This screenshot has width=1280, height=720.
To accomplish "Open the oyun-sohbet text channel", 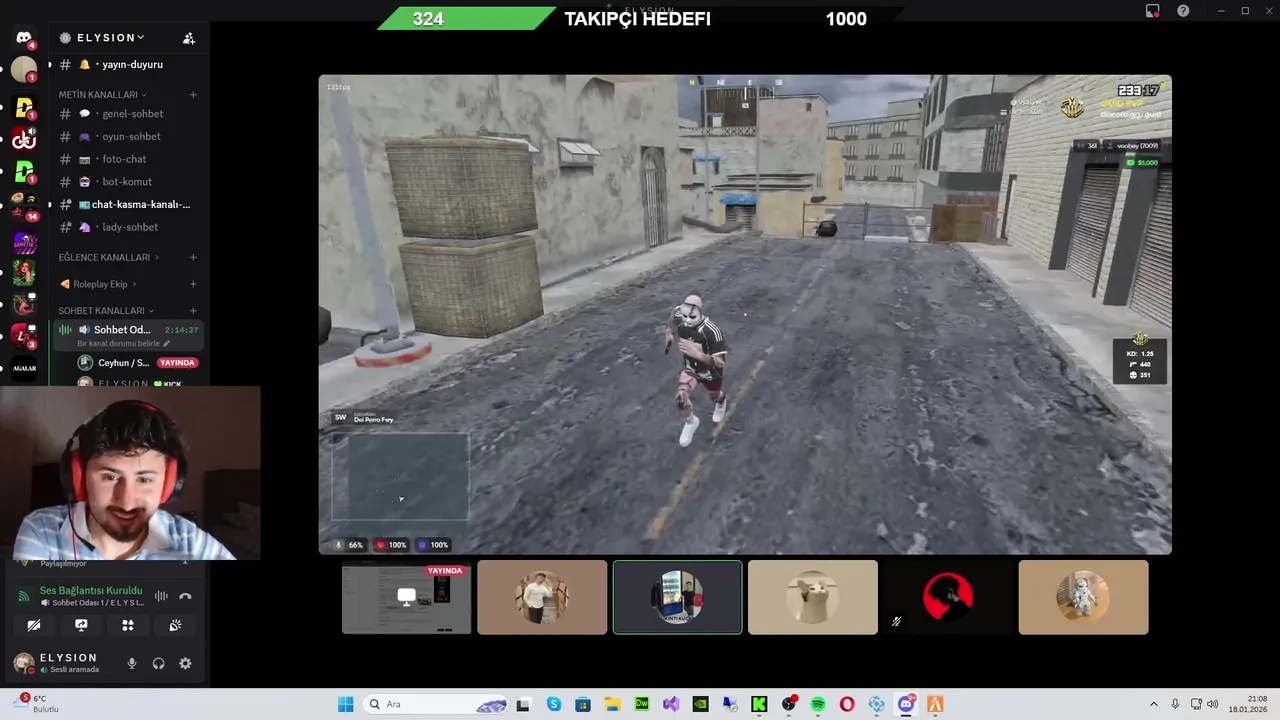I will (x=128, y=136).
